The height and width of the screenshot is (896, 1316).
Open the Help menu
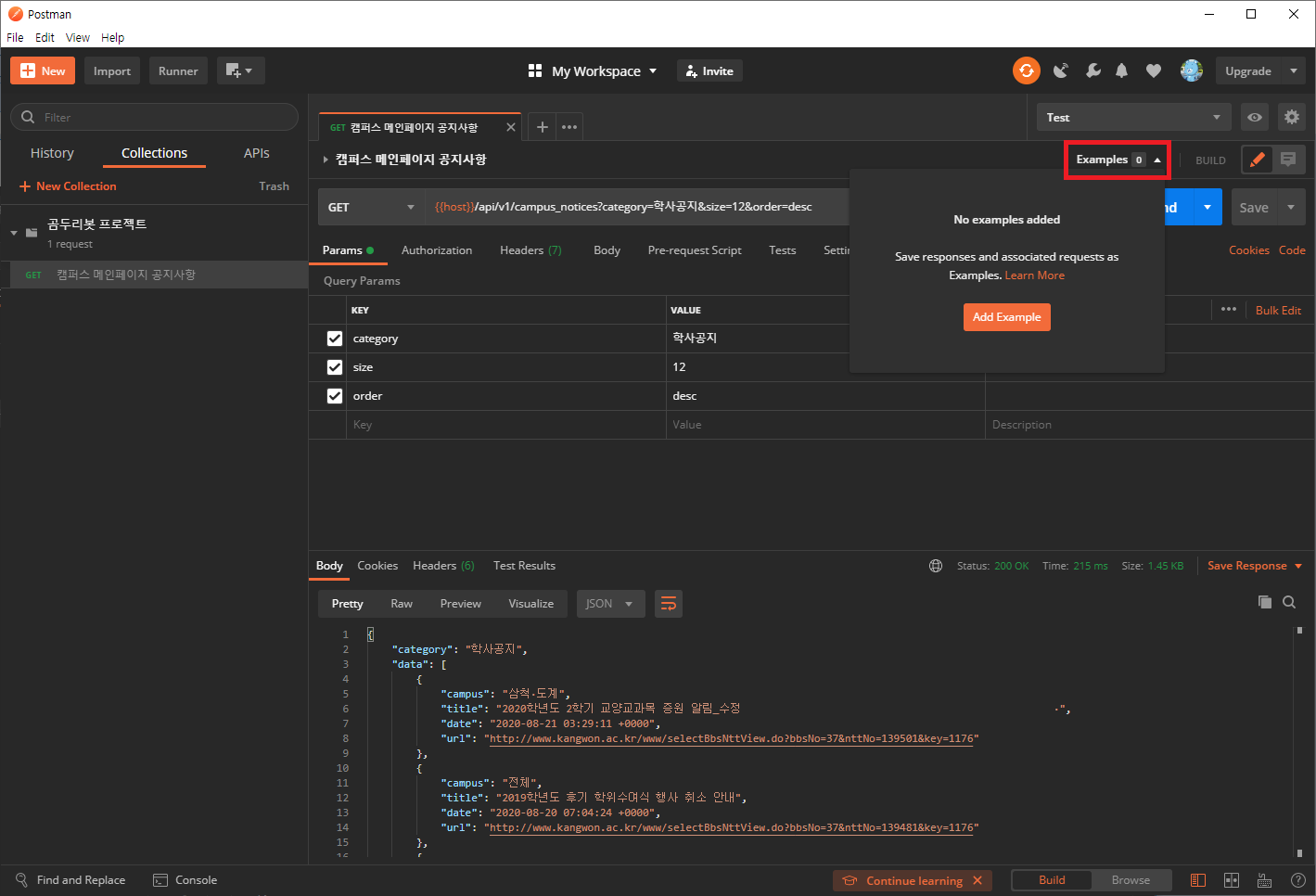click(112, 38)
